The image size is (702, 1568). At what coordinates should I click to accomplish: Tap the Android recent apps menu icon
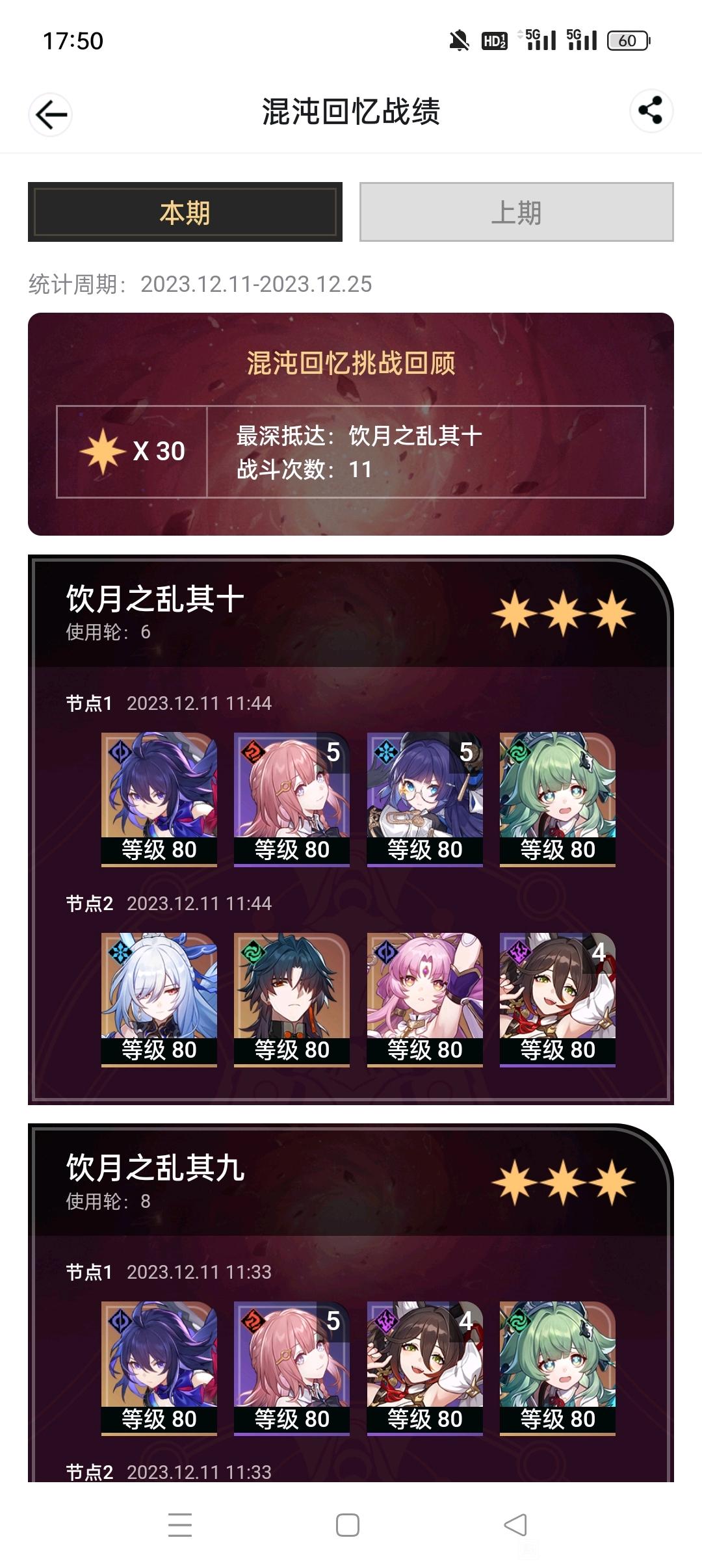click(x=180, y=1524)
